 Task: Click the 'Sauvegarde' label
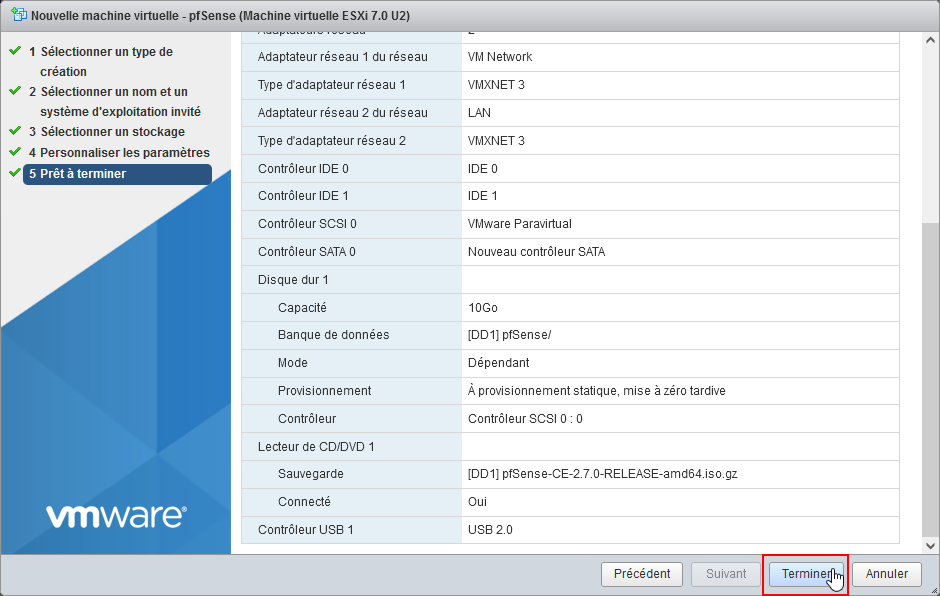pyautogui.click(x=311, y=474)
